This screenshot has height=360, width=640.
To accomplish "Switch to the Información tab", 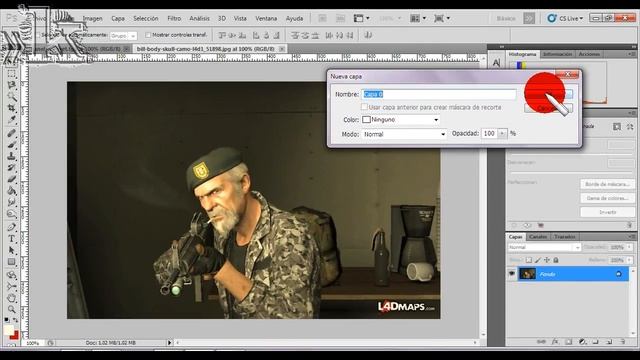I will tap(557, 54).
